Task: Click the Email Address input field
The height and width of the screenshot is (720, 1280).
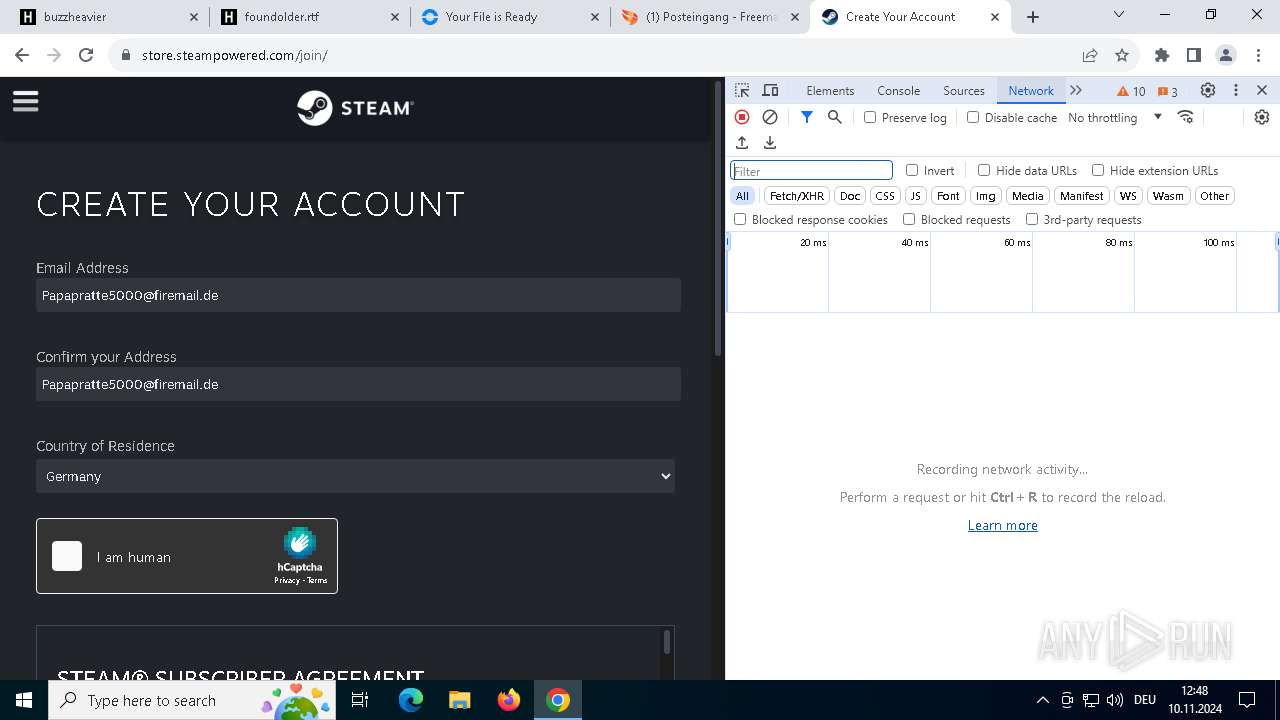Action: (x=358, y=295)
